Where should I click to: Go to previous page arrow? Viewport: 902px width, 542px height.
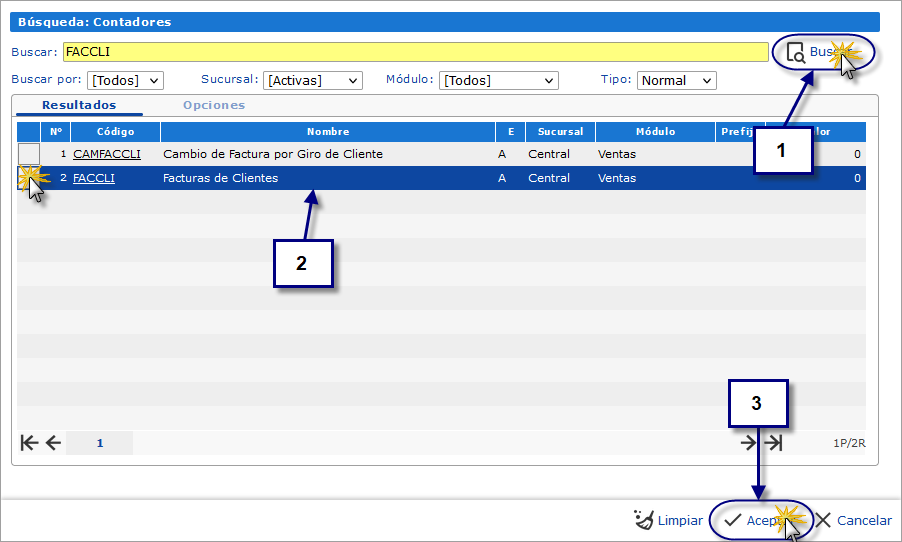(x=53, y=443)
